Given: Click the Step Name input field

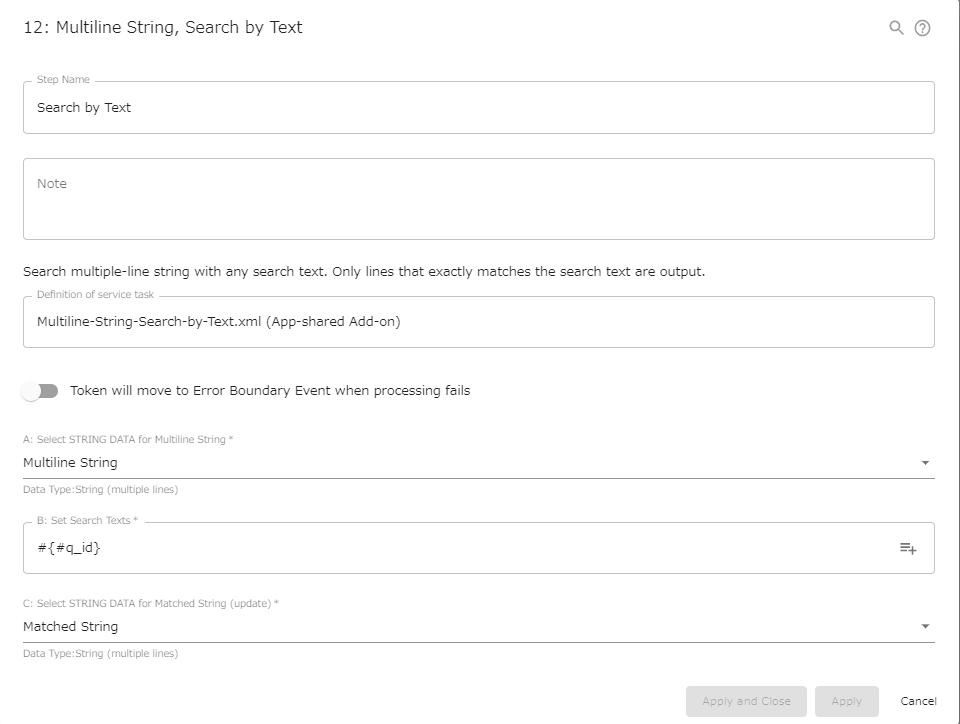Looking at the screenshot, I should (x=478, y=108).
